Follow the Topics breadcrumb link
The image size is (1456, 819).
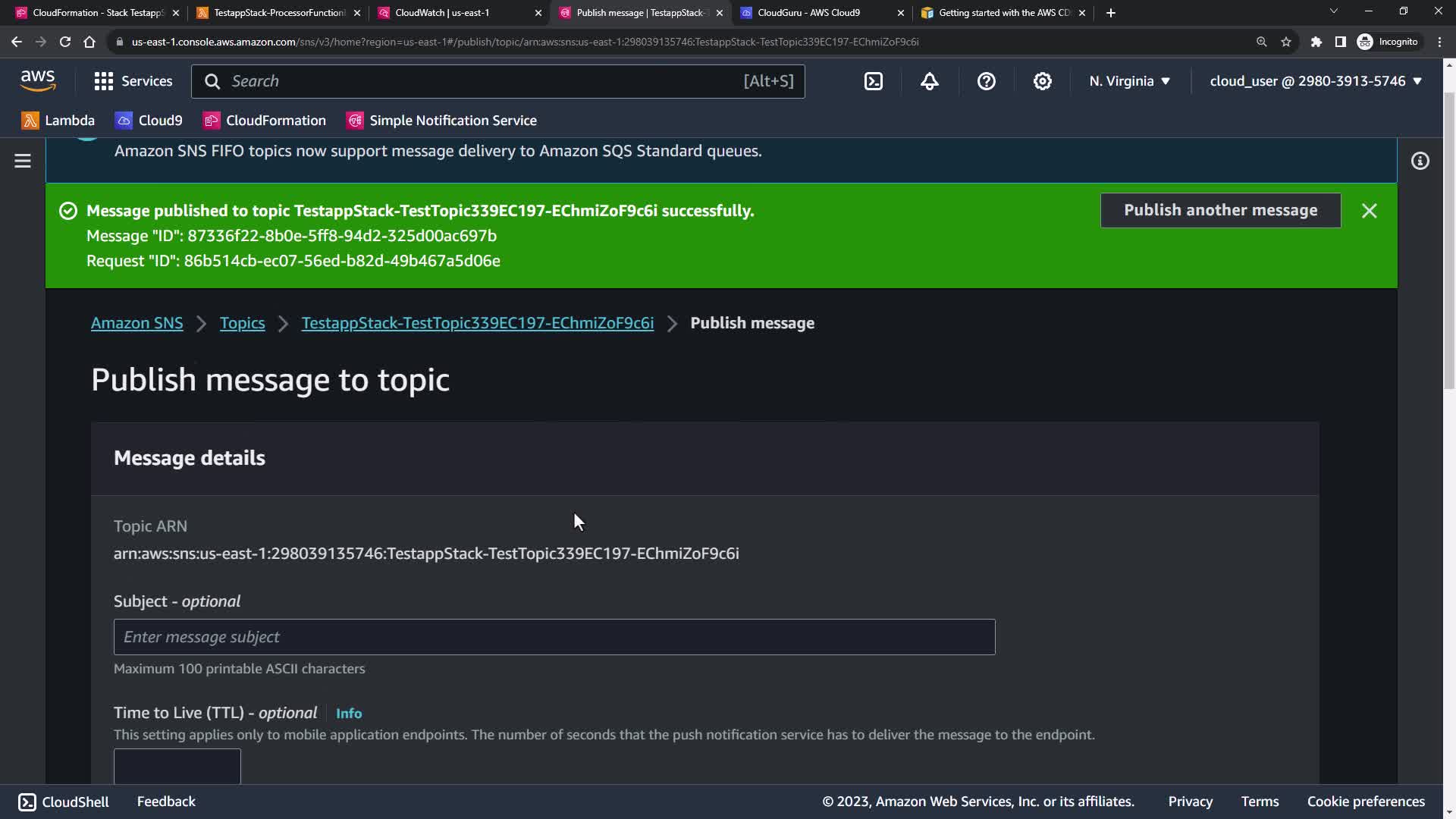click(242, 323)
